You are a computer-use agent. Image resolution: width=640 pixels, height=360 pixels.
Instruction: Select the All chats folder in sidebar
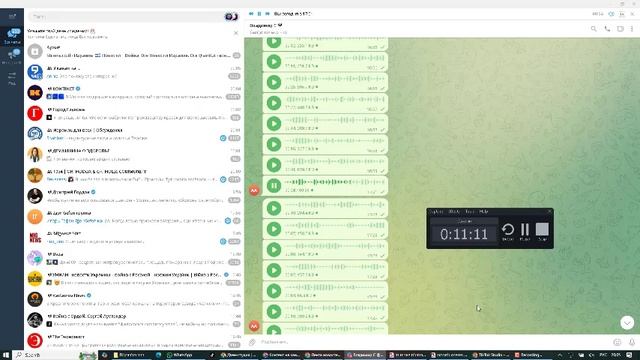(x=12, y=36)
